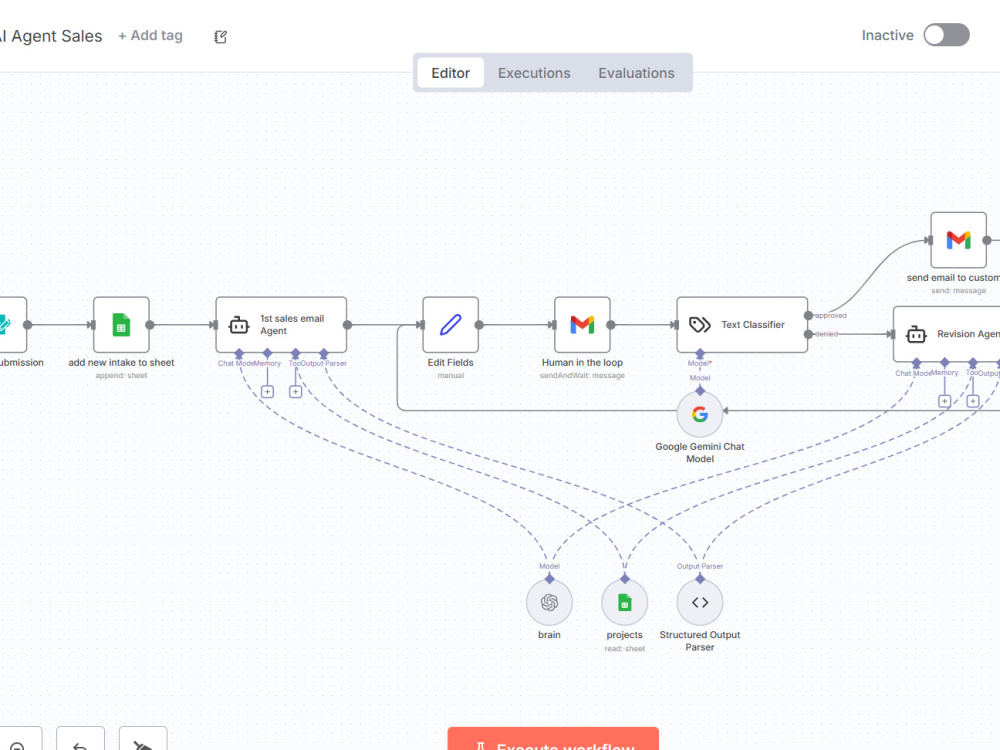This screenshot has width=1000, height=750.
Task: Click the edit-note icon beside Add tag
Action: click(x=220, y=37)
